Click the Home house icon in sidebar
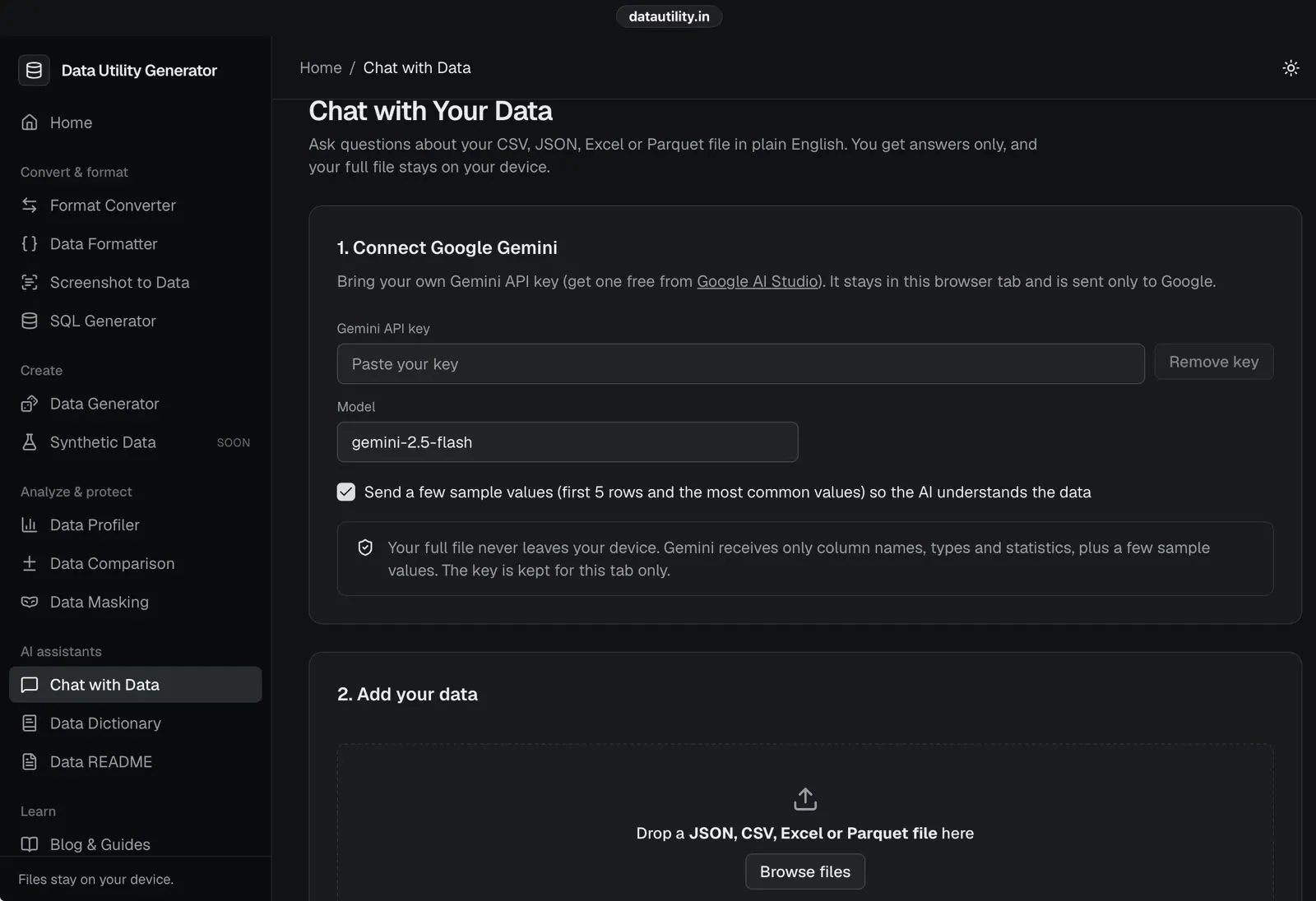Image resolution: width=1316 pixels, height=901 pixels. [30, 122]
